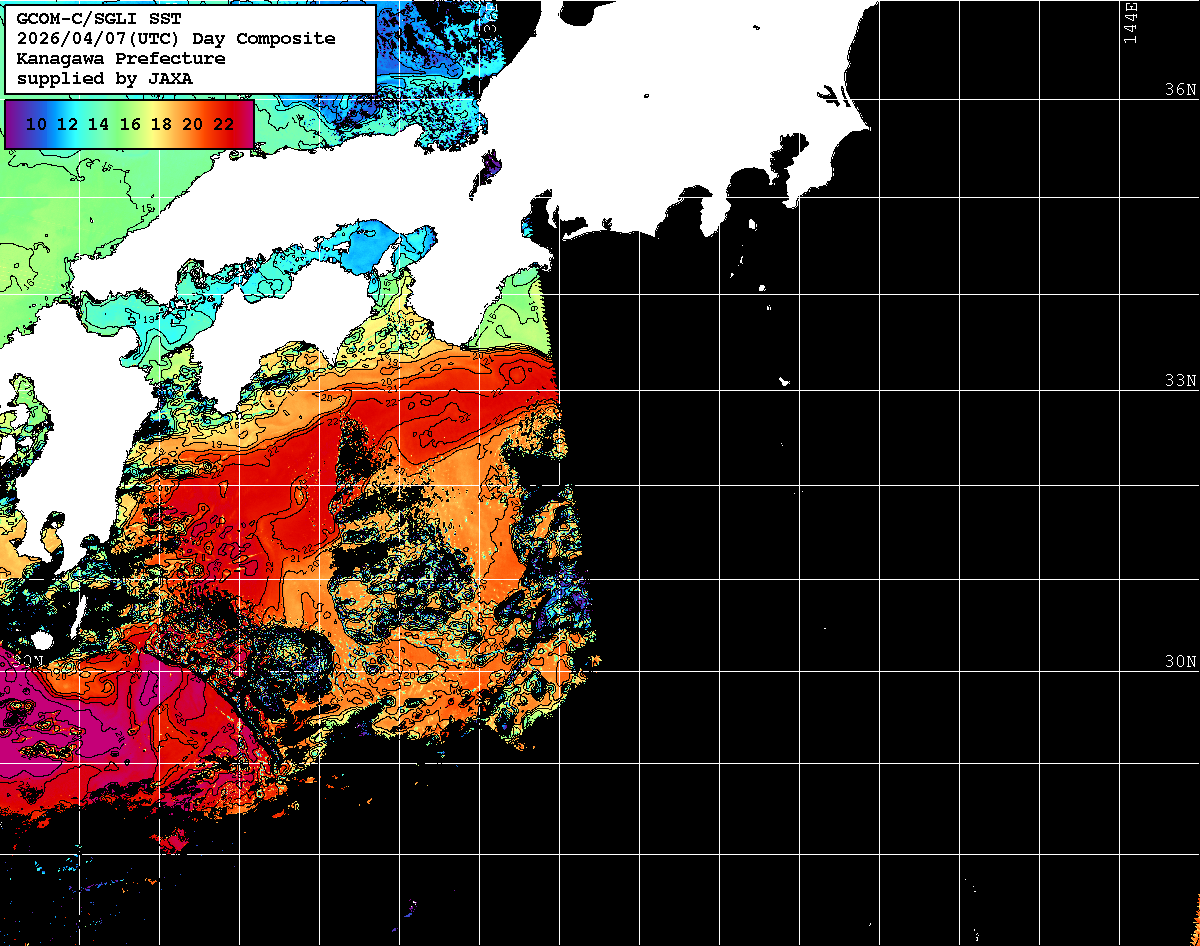1200x946 pixels.
Task: Click the light green bay beside black mask
Action: click(520, 320)
